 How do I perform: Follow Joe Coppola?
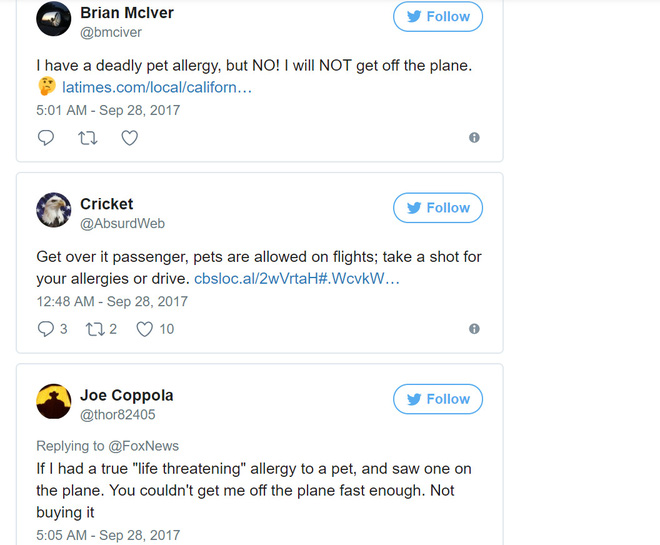(x=437, y=399)
